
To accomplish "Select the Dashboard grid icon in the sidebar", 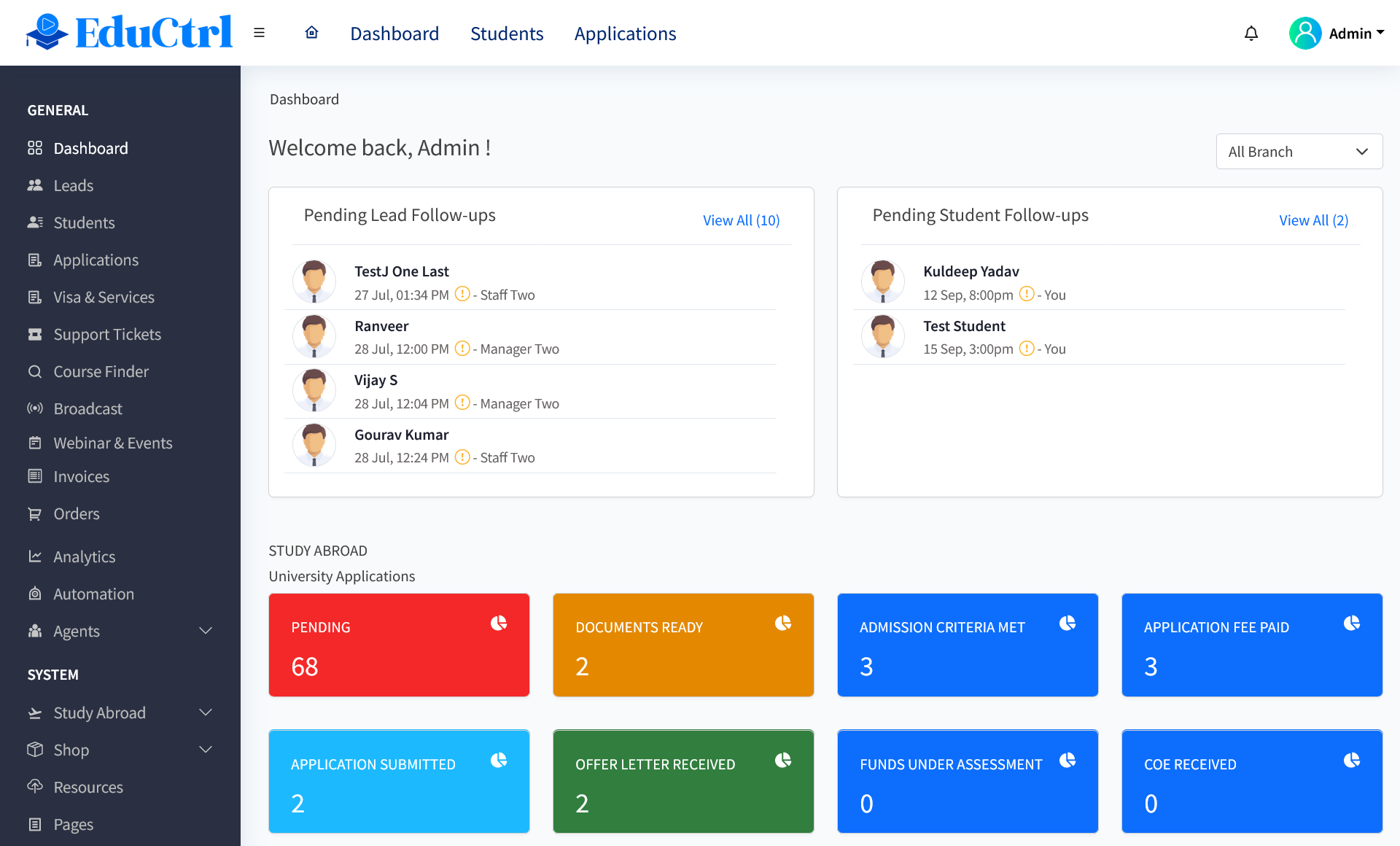I will point(35,147).
